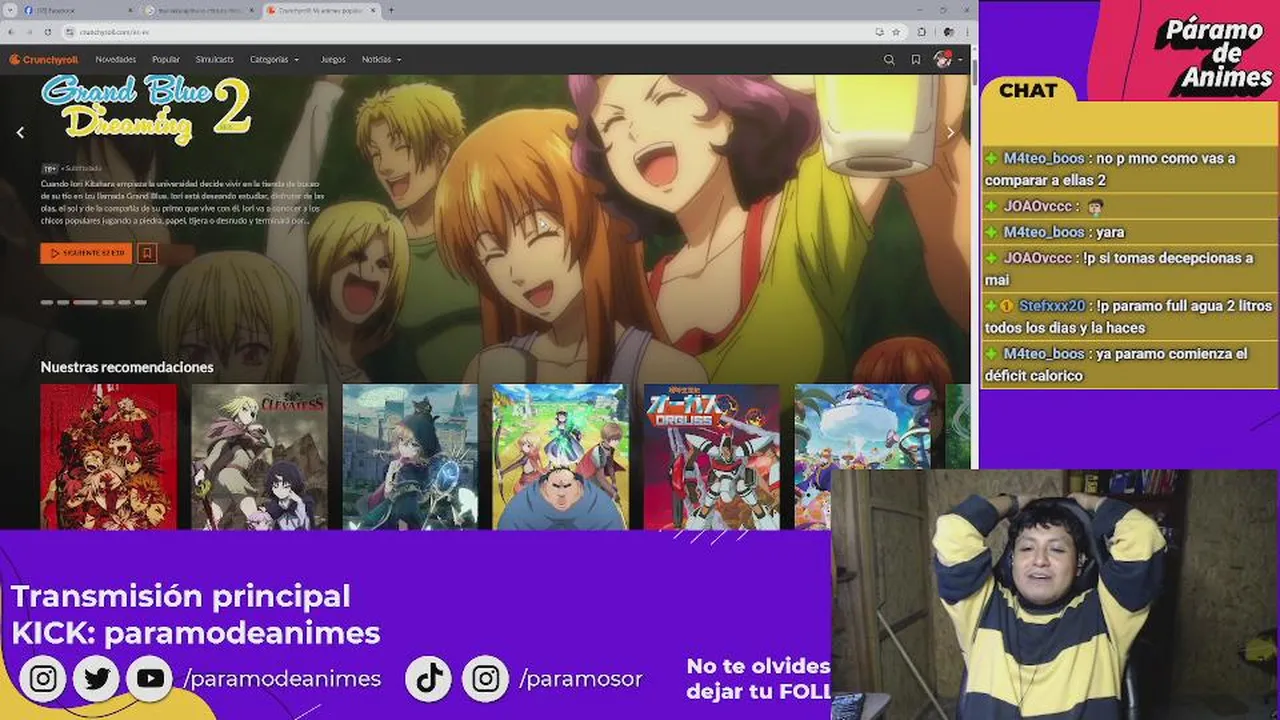The image size is (1280, 720).
Task: Add Grand Blue Dreaming to watchlist
Action: click(x=147, y=253)
